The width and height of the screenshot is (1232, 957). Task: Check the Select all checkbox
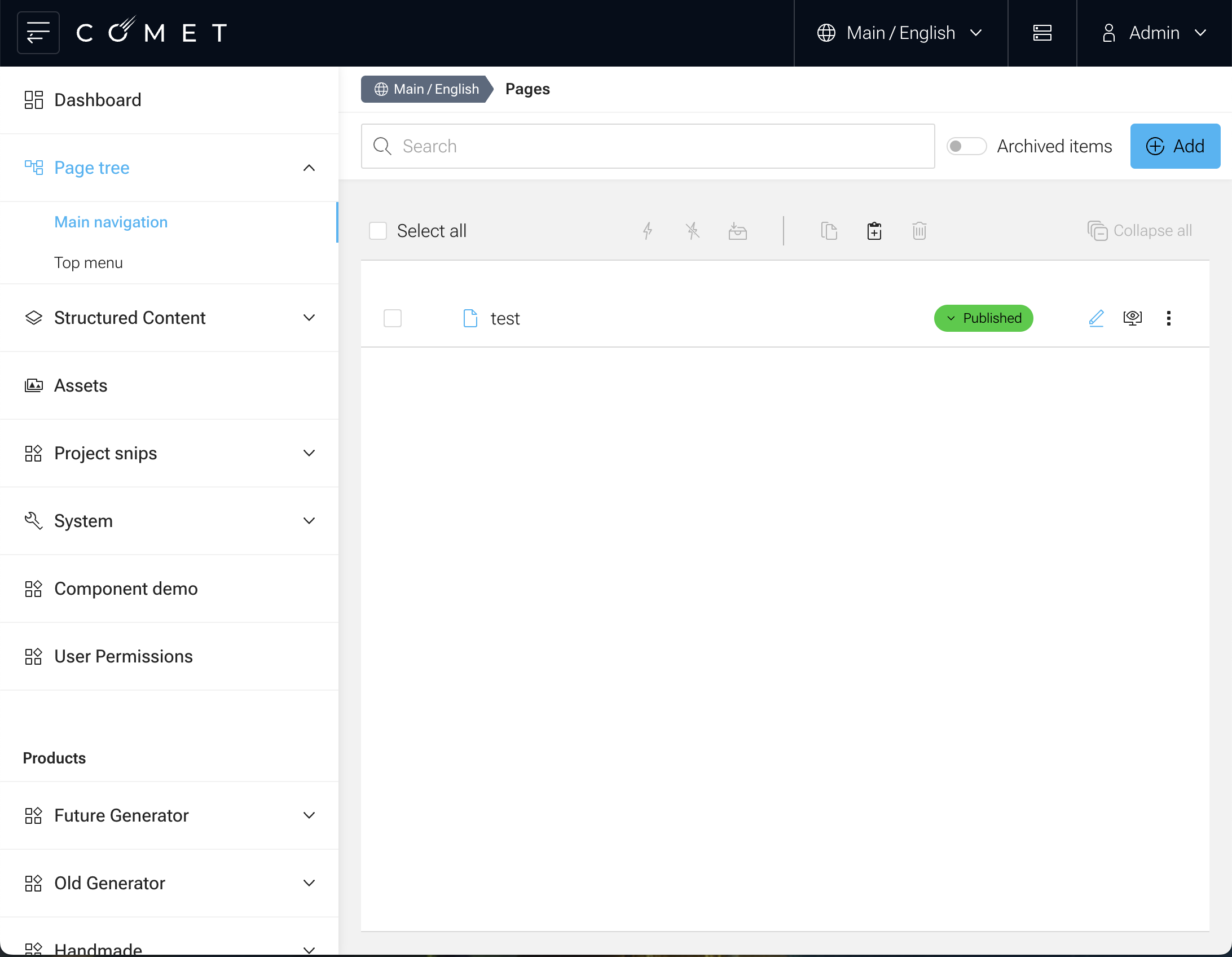coord(377,231)
